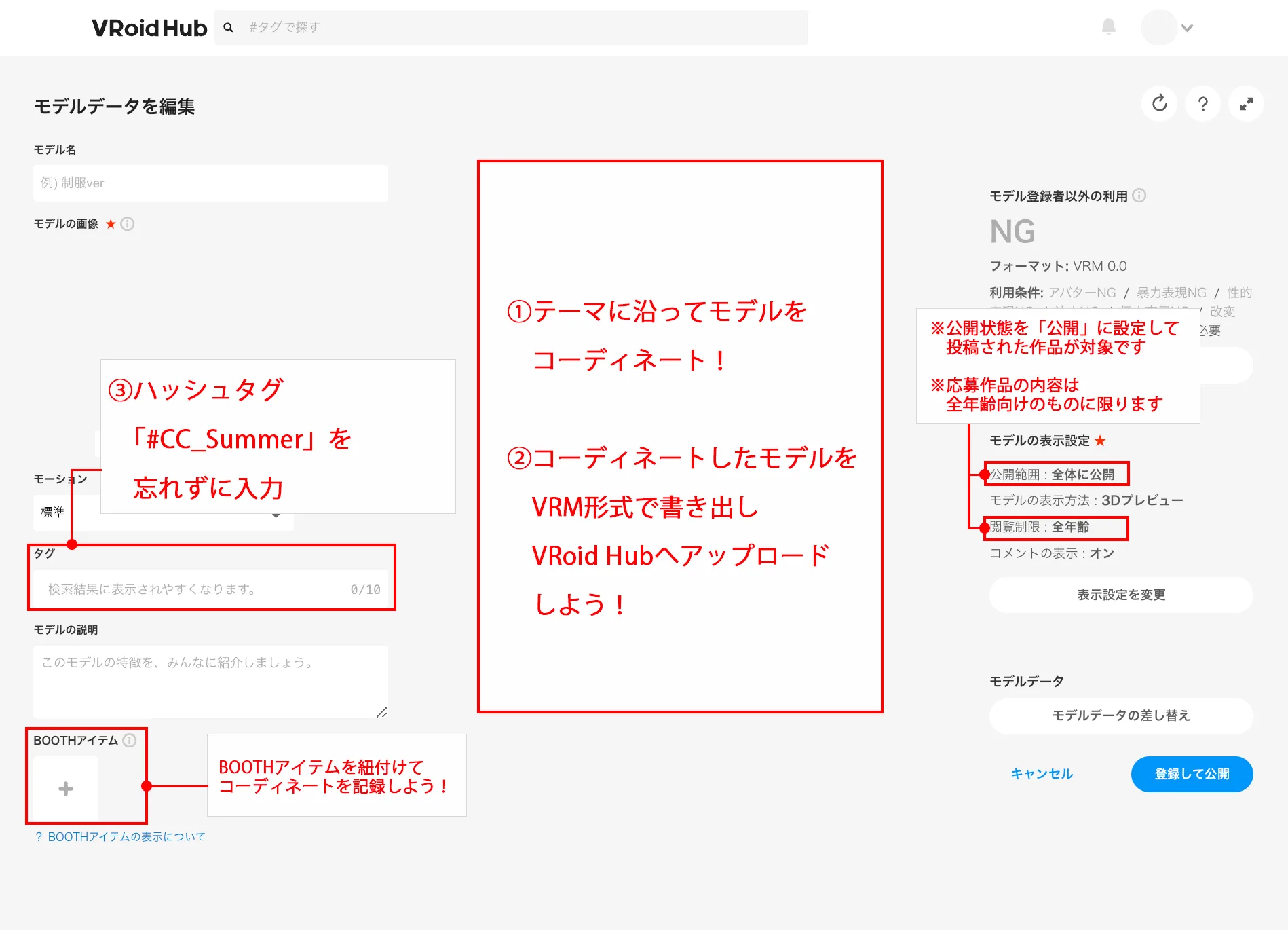Click the モデルの表示方法：3Dプレビュー text
The width and height of the screenshot is (1288, 930).
tap(1086, 500)
